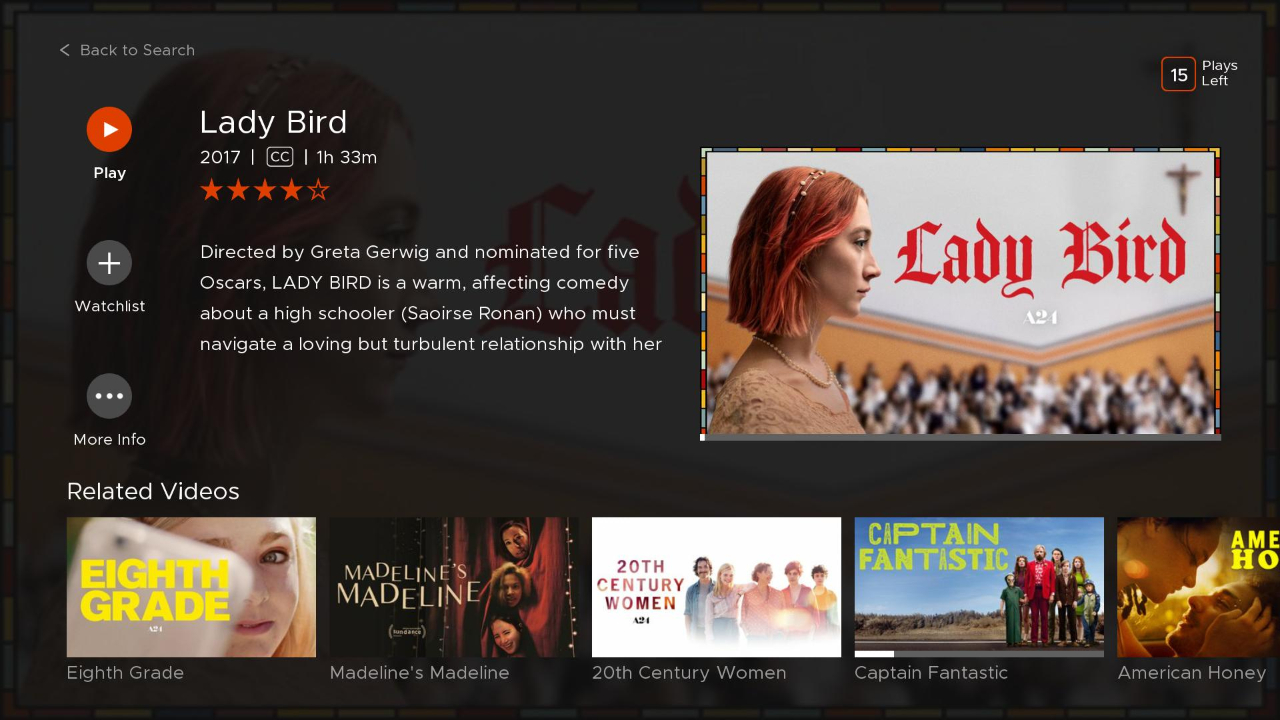Click the Lady Bird preview progress bar
1280x720 pixels.
tap(960, 438)
